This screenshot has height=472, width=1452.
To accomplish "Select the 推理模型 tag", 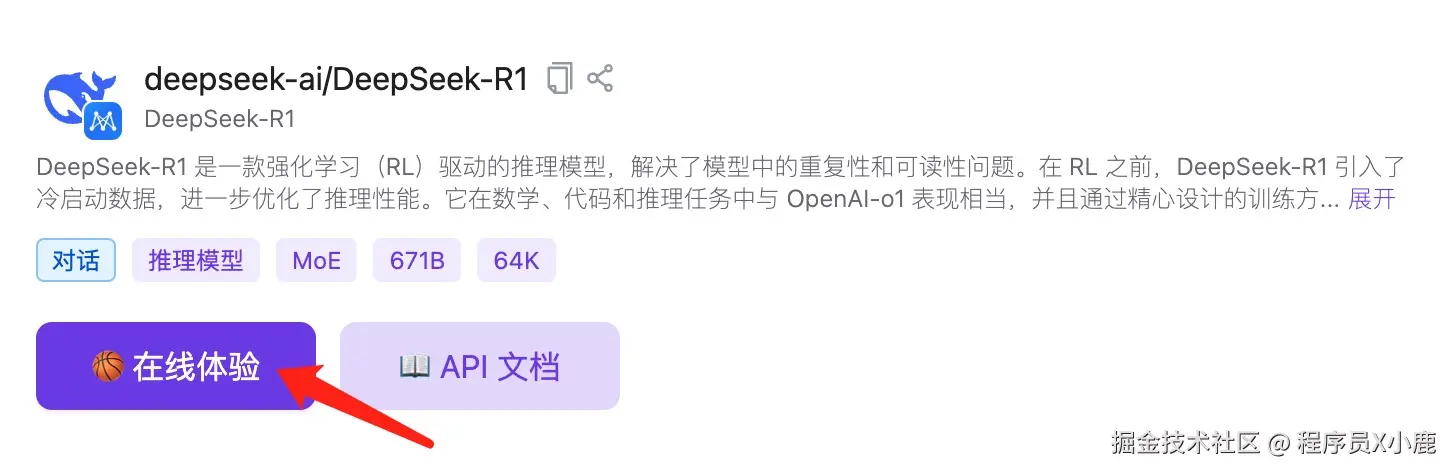I will pos(196,261).
